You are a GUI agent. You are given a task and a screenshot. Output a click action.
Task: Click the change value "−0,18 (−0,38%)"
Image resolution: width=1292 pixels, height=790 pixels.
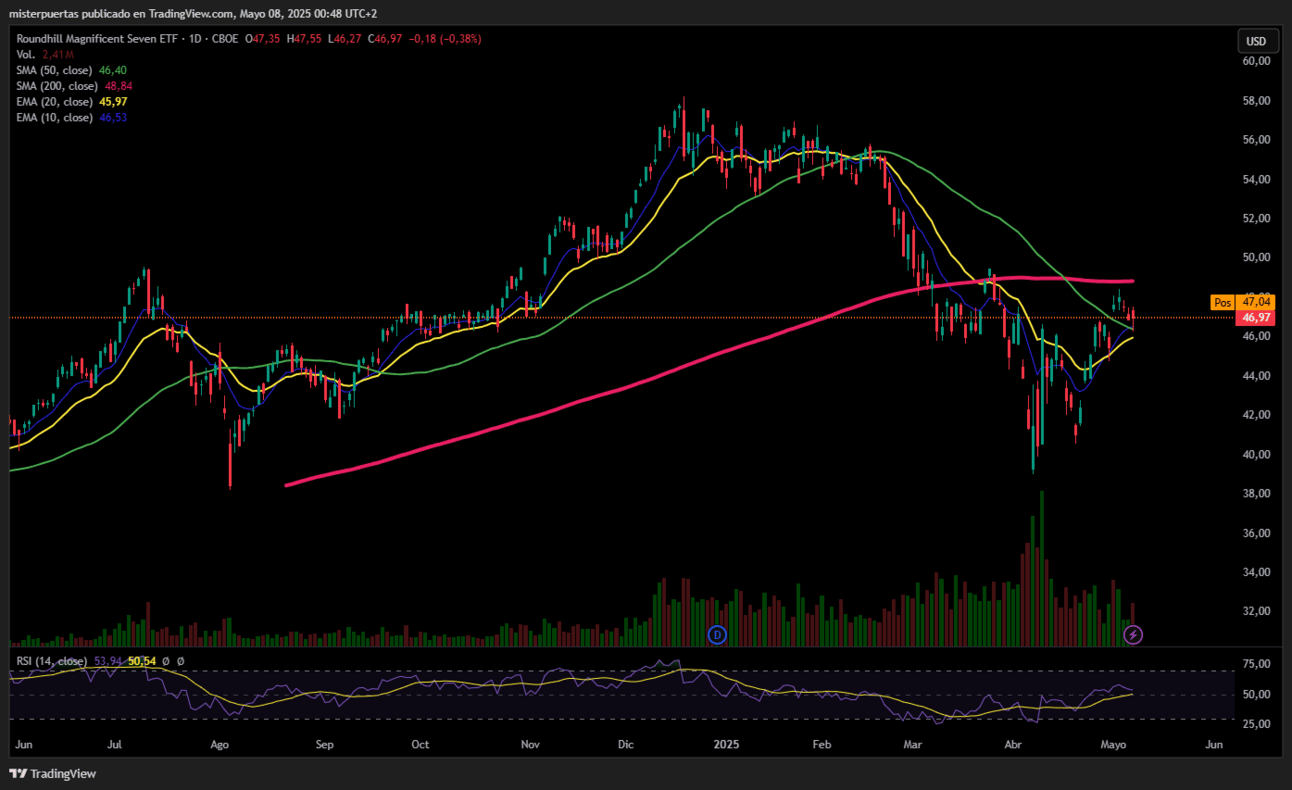(445, 39)
